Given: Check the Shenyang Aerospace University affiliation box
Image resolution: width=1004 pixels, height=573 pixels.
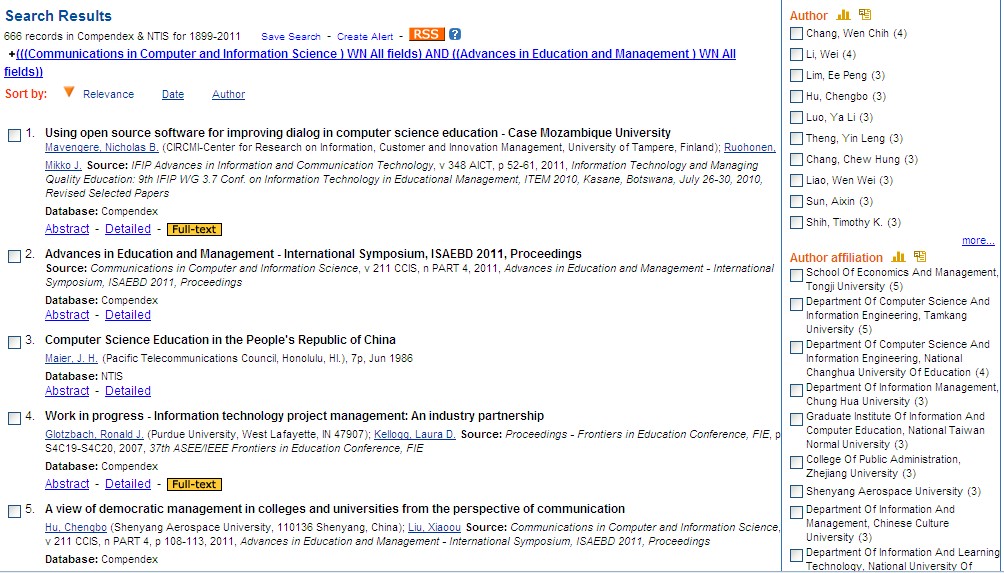Looking at the screenshot, I should [x=796, y=492].
